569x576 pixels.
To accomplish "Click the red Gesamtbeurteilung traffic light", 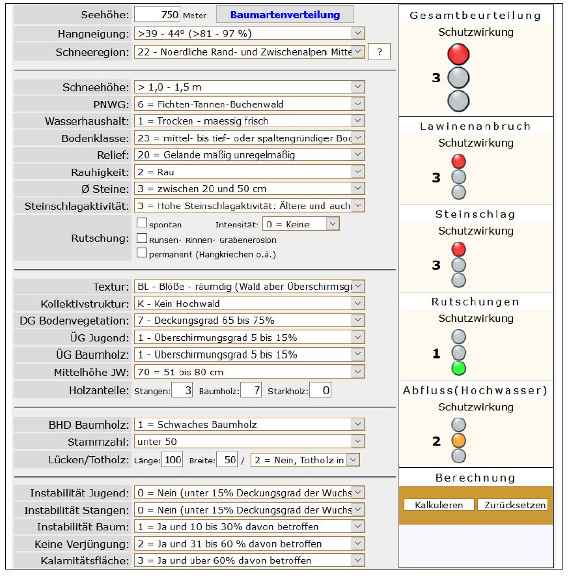I will 458,54.
